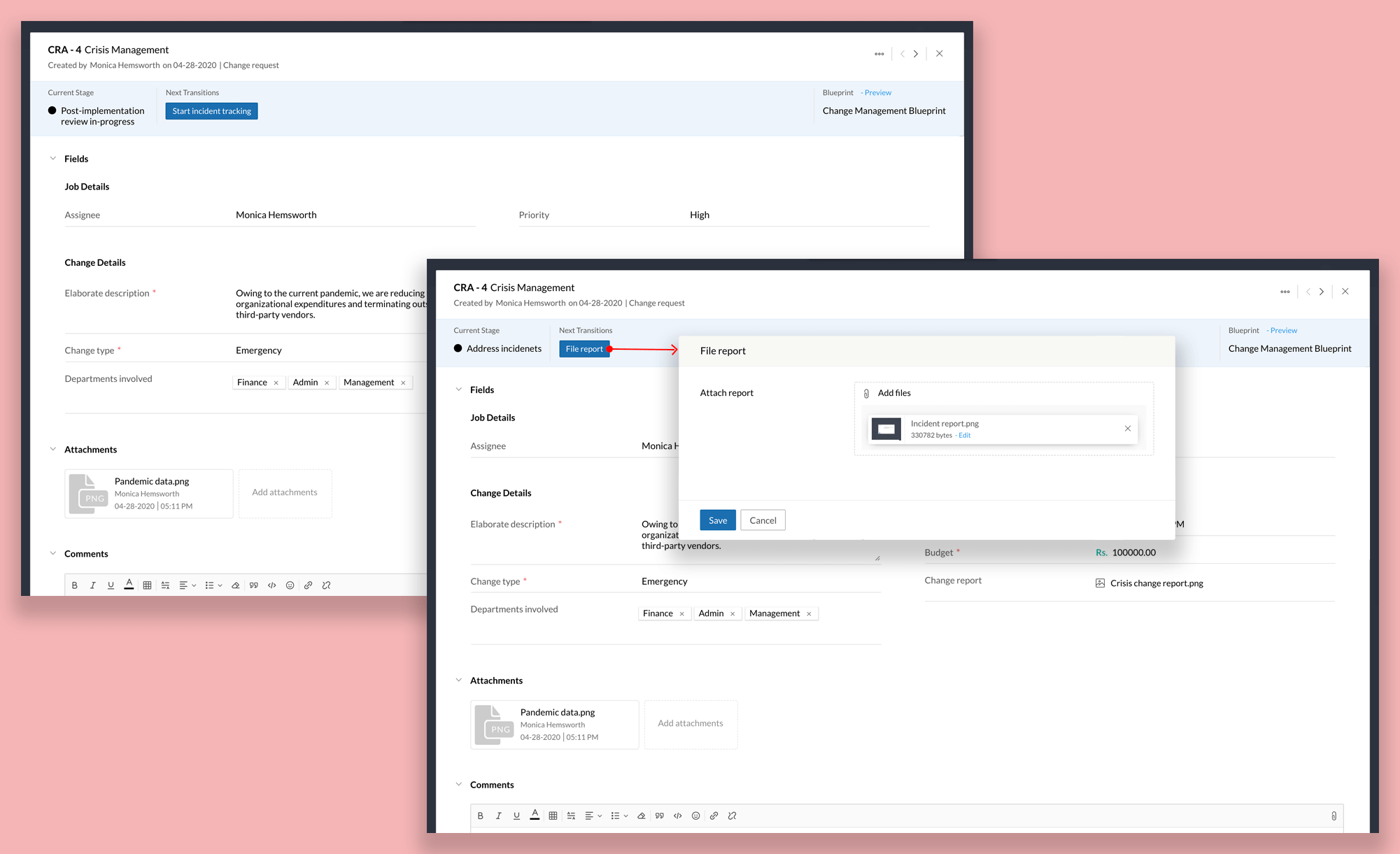Insert code snippet in back window comment editor

click(271, 585)
